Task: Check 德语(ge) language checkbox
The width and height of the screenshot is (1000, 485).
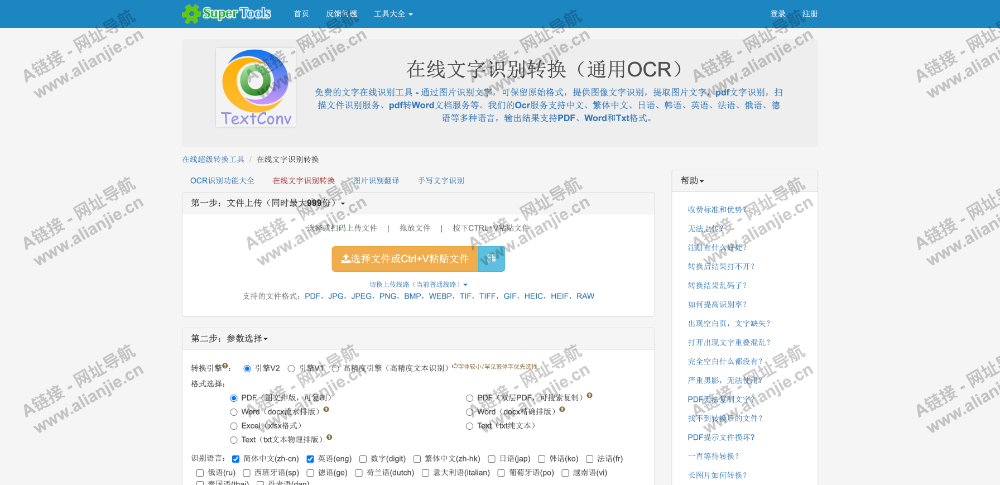Action: (310, 473)
